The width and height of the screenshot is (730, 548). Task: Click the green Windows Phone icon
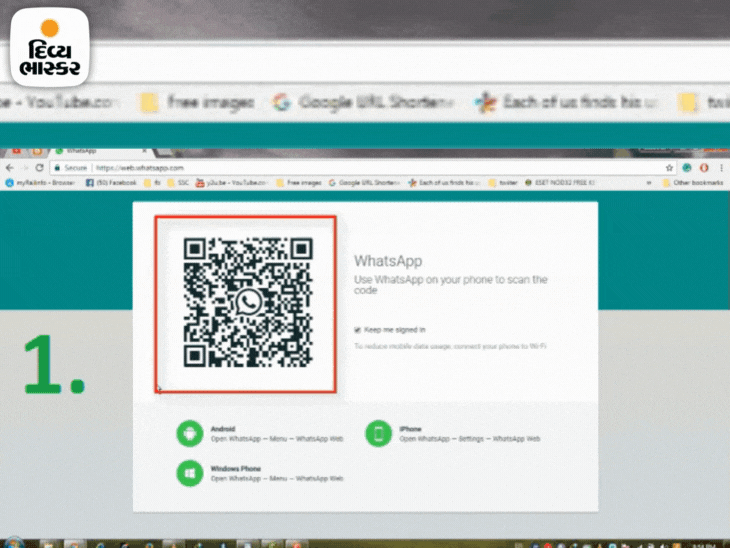point(190,473)
